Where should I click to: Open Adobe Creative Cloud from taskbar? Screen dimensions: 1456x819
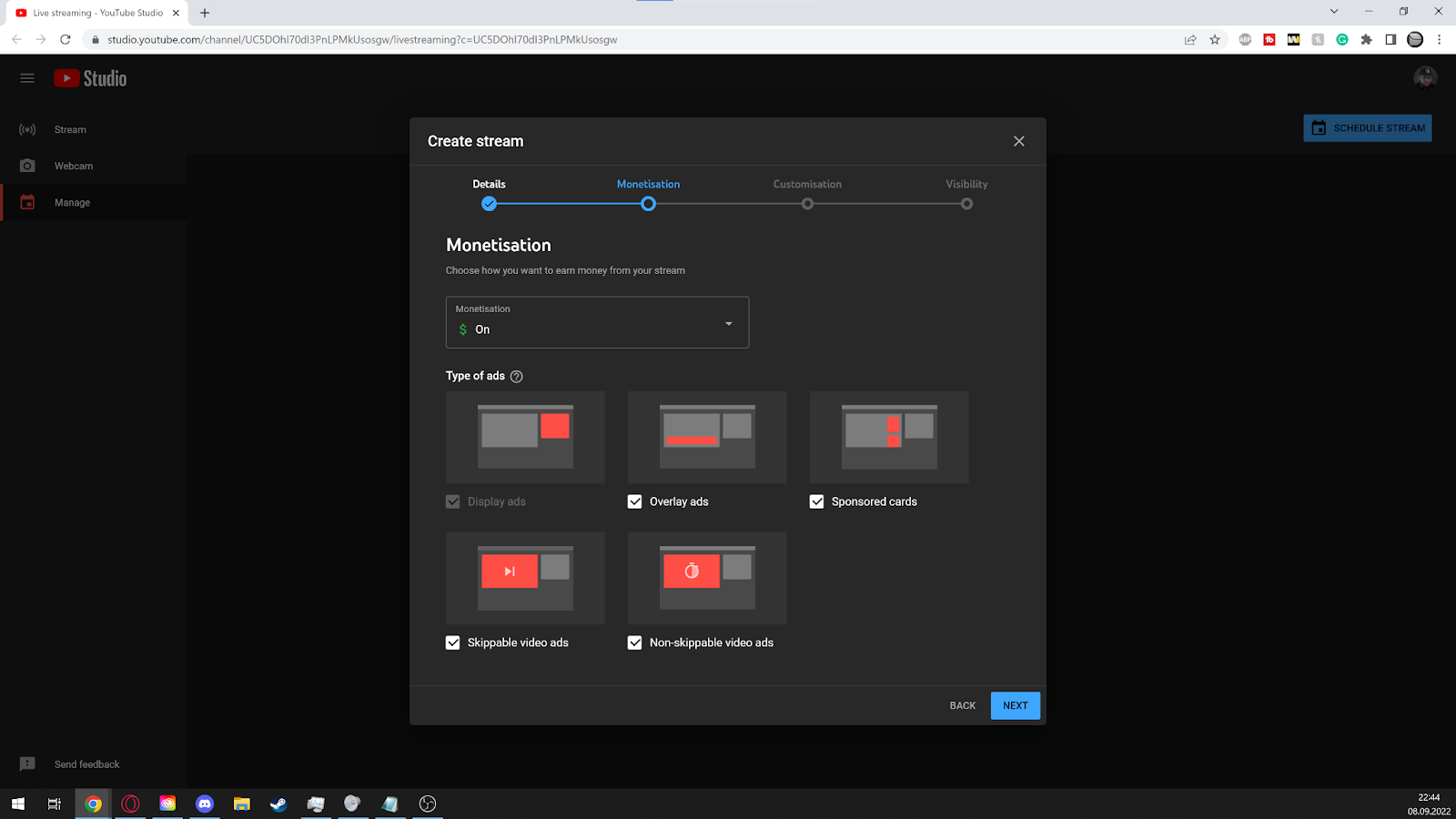click(x=167, y=804)
